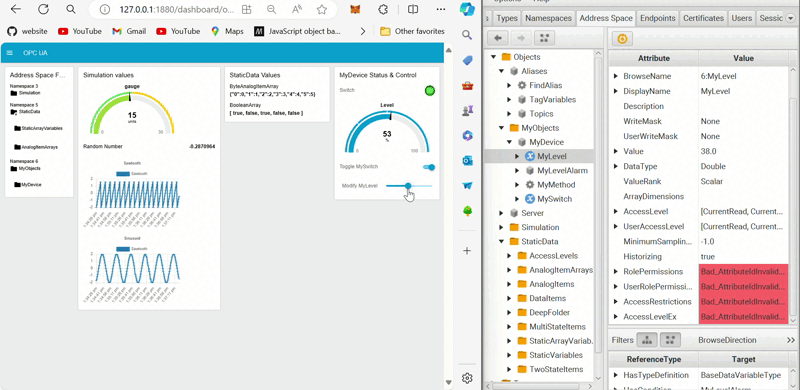The height and width of the screenshot is (390, 800).
Task: Open Outlook in the Edge sidebar
Action: click(467, 161)
